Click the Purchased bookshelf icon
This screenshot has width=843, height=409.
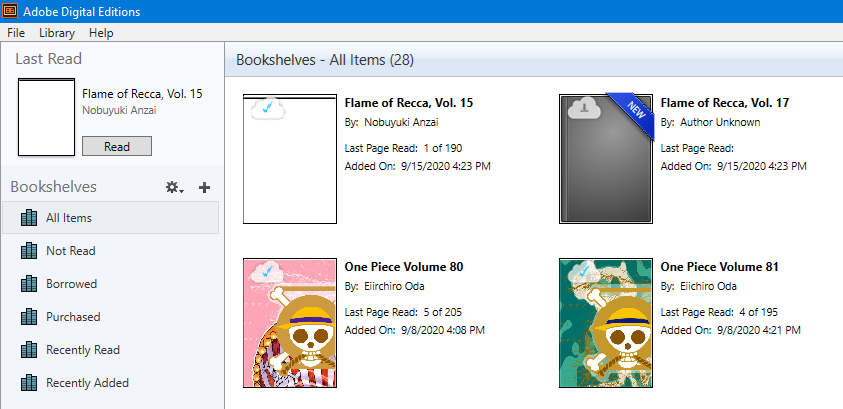tap(28, 317)
